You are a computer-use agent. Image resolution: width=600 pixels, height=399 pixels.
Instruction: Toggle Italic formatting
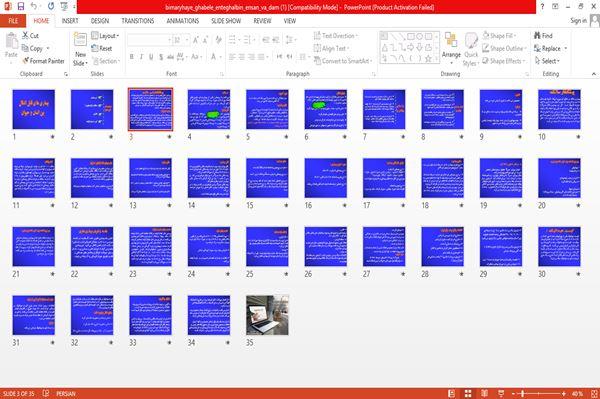141,57
